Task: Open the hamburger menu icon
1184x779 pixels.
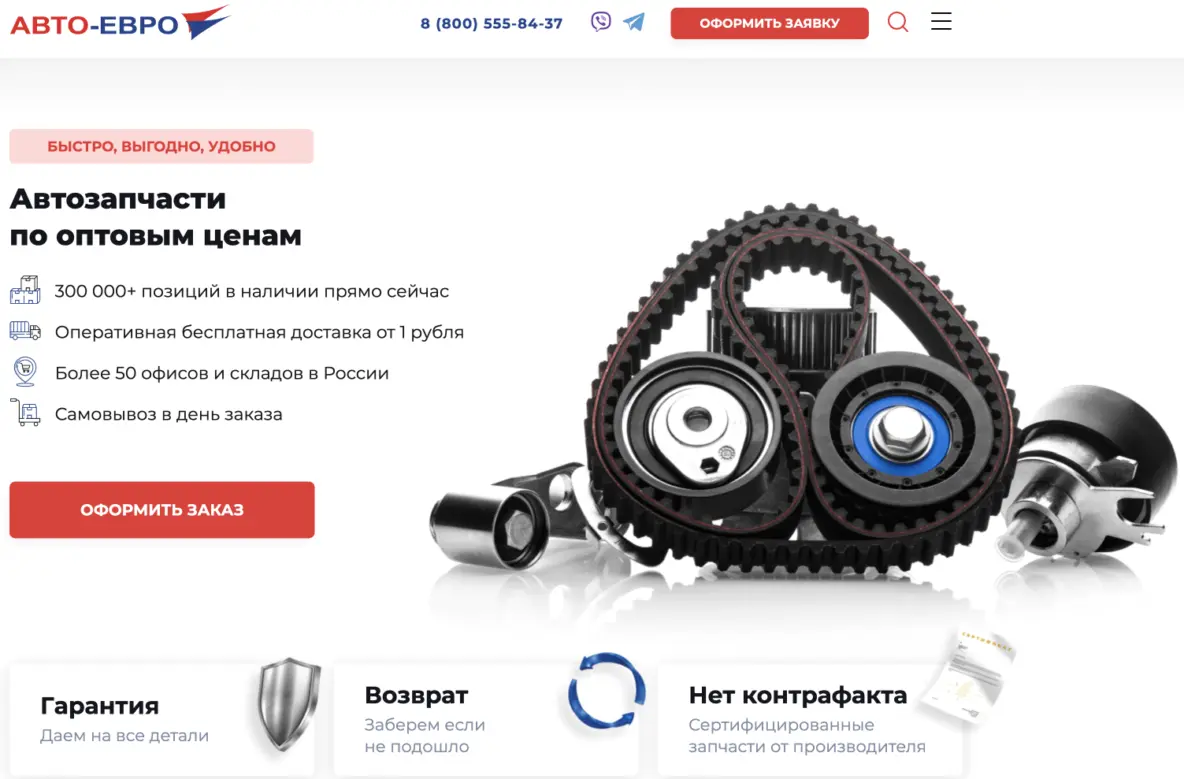Action: point(941,21)
